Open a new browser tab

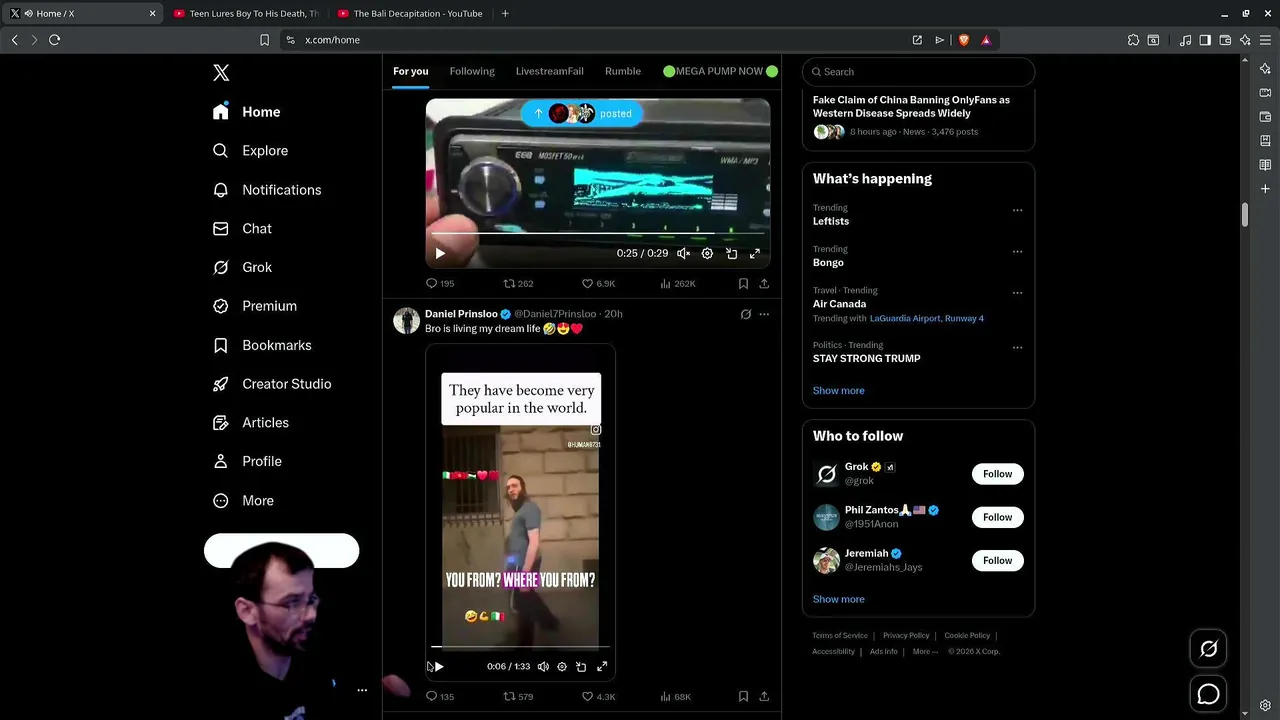click(x=505, y=14)
